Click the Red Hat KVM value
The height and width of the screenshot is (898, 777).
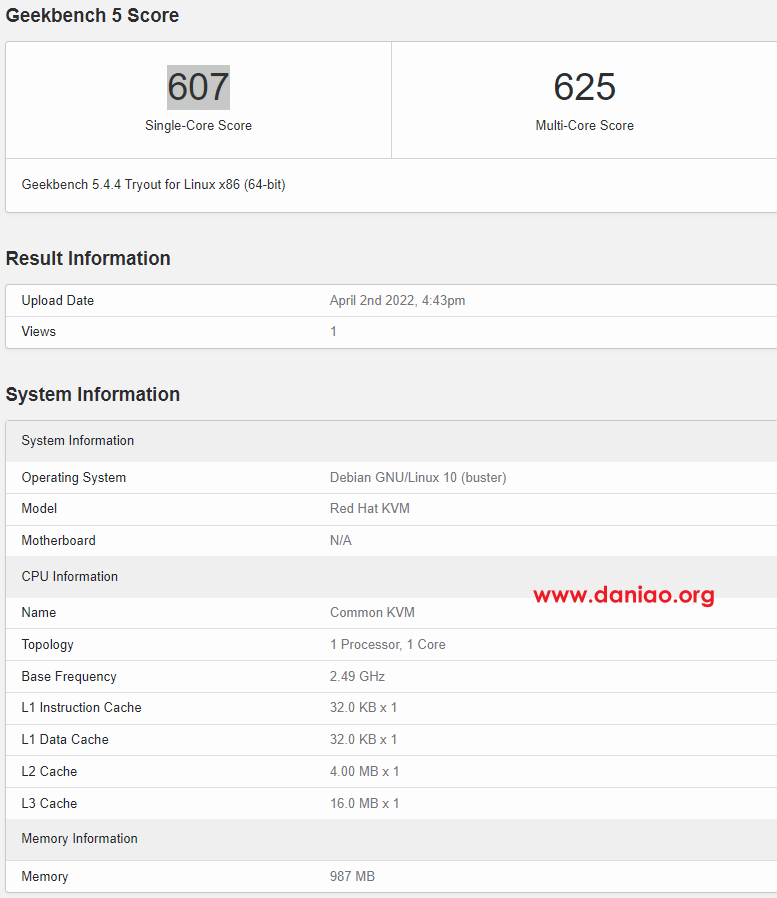pos(370,509)
